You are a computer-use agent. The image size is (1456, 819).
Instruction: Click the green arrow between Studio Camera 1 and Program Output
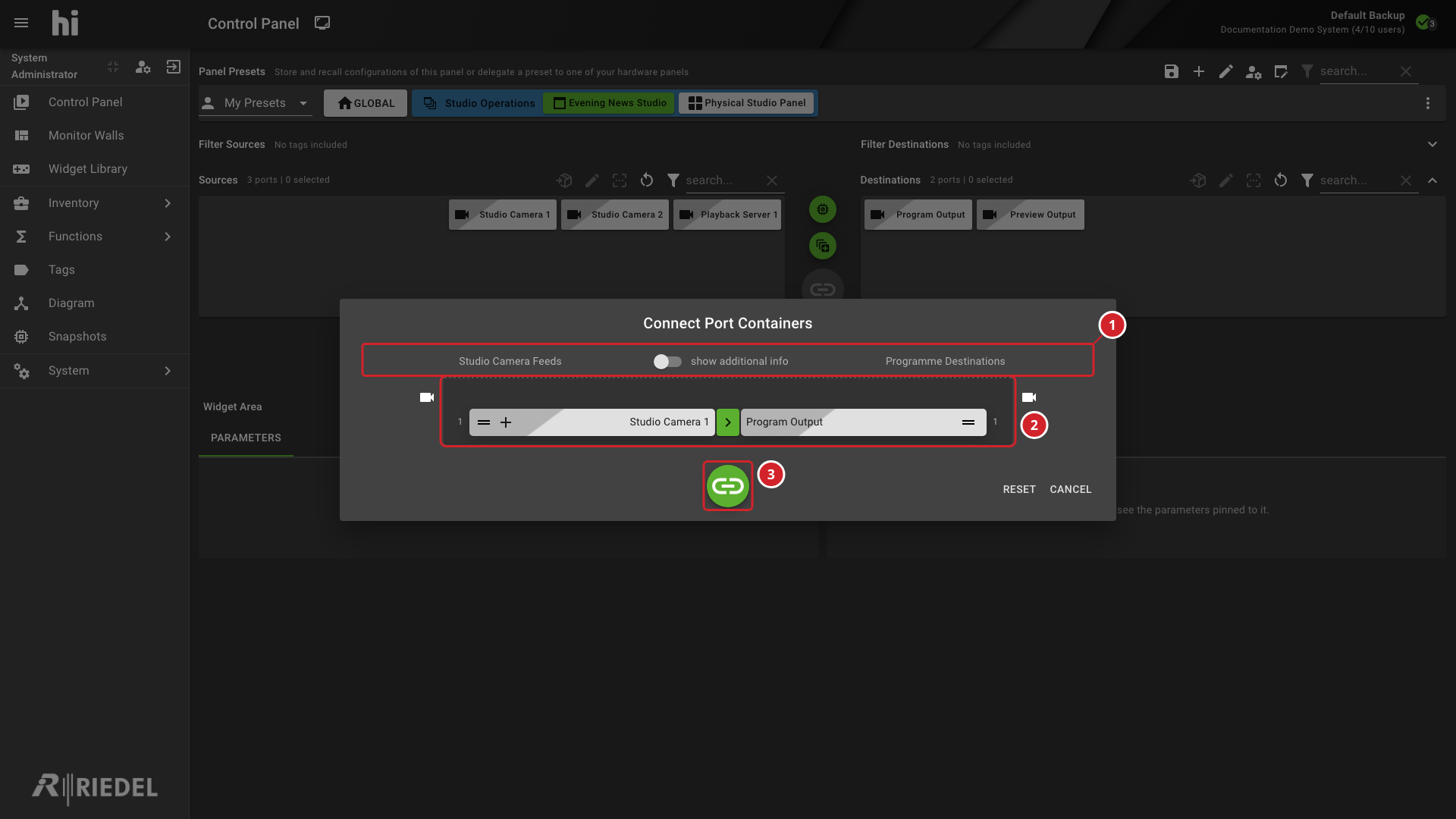pos(727,422)
